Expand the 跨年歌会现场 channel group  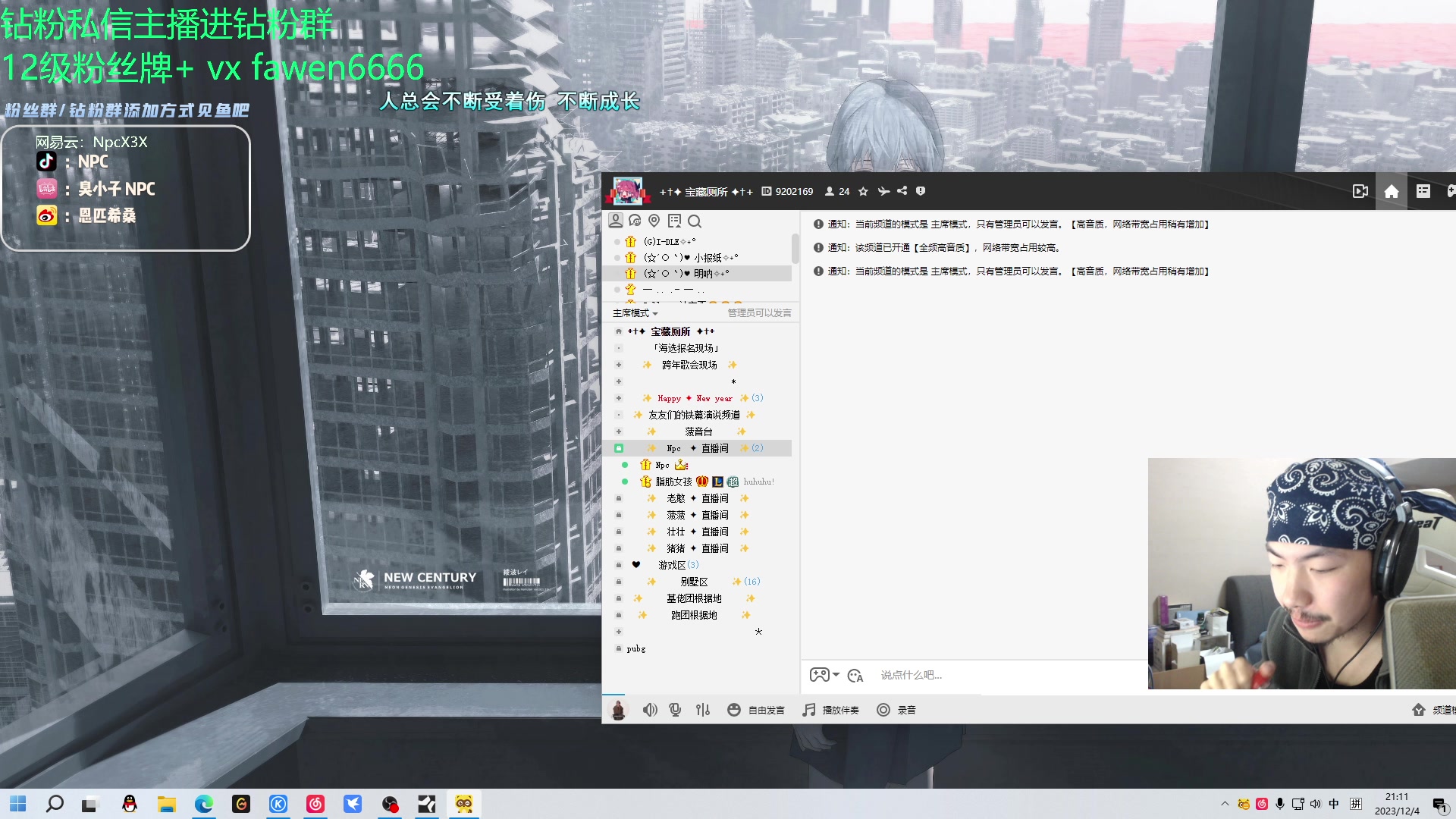click(x=619, y=365)
